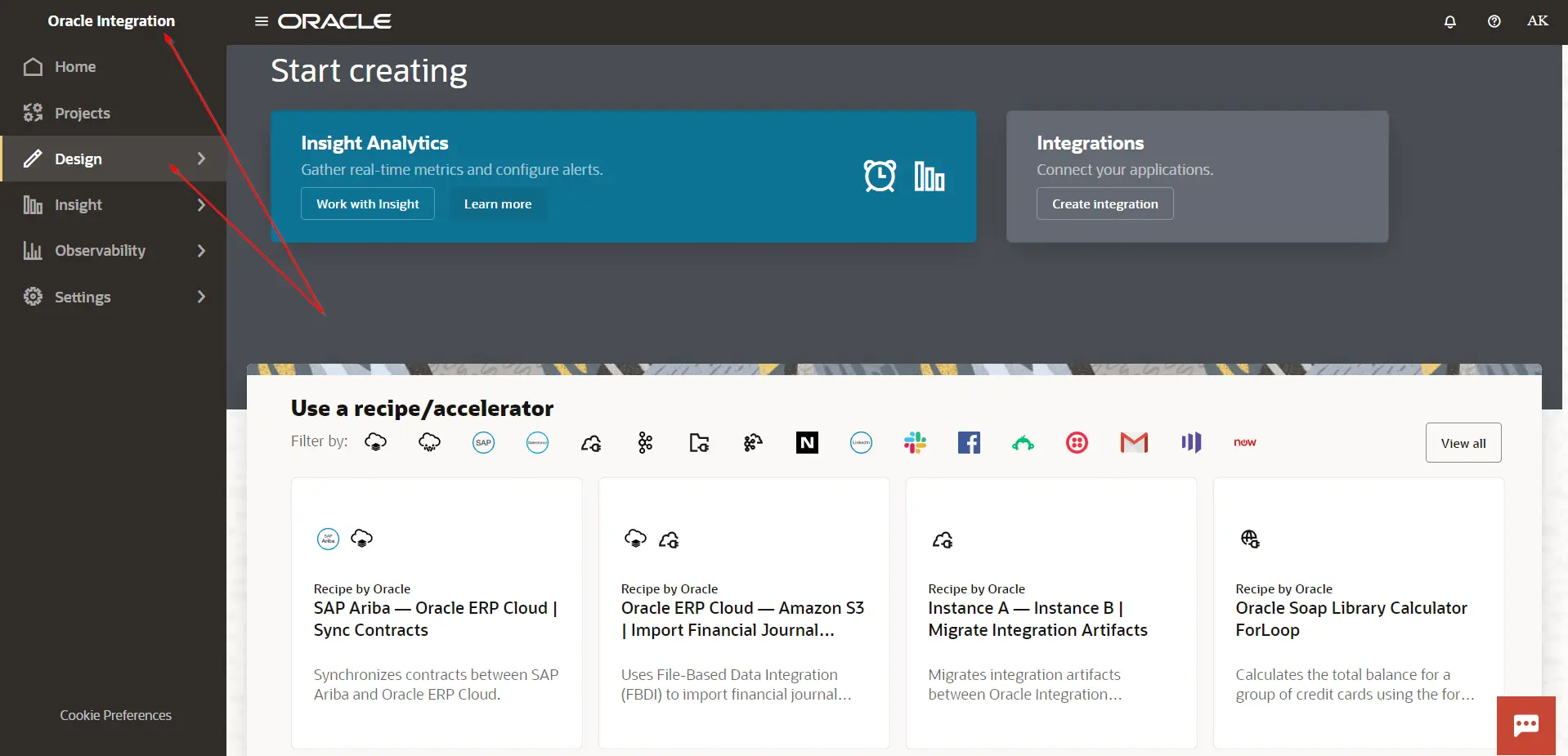Screen dimensions: 1568x756
Task: Go to Home in sidebar
Action: coord(75,67)
